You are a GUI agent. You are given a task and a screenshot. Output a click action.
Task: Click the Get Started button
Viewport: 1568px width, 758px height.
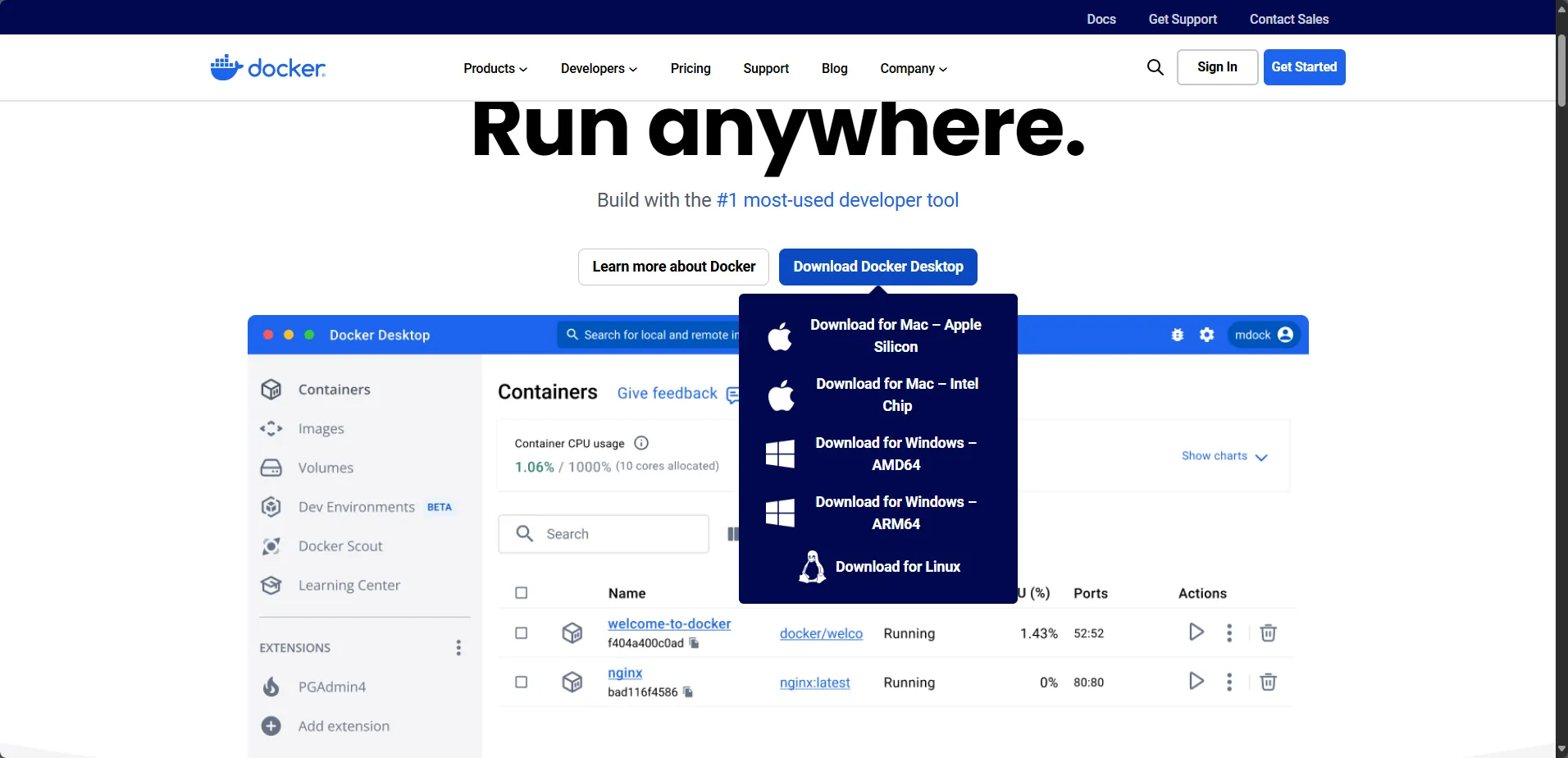[x=1304, y=67]
